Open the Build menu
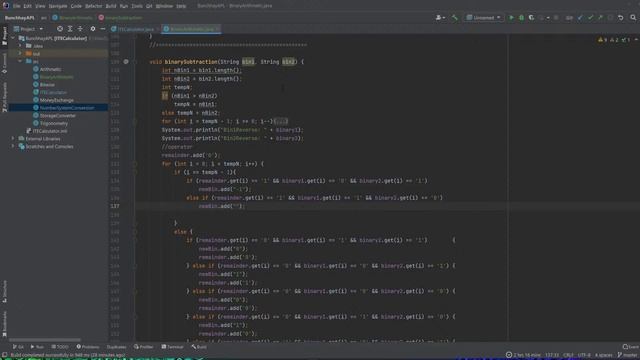Image resolution: width=640 pixels, height=360 pixels. click(111, 6)
